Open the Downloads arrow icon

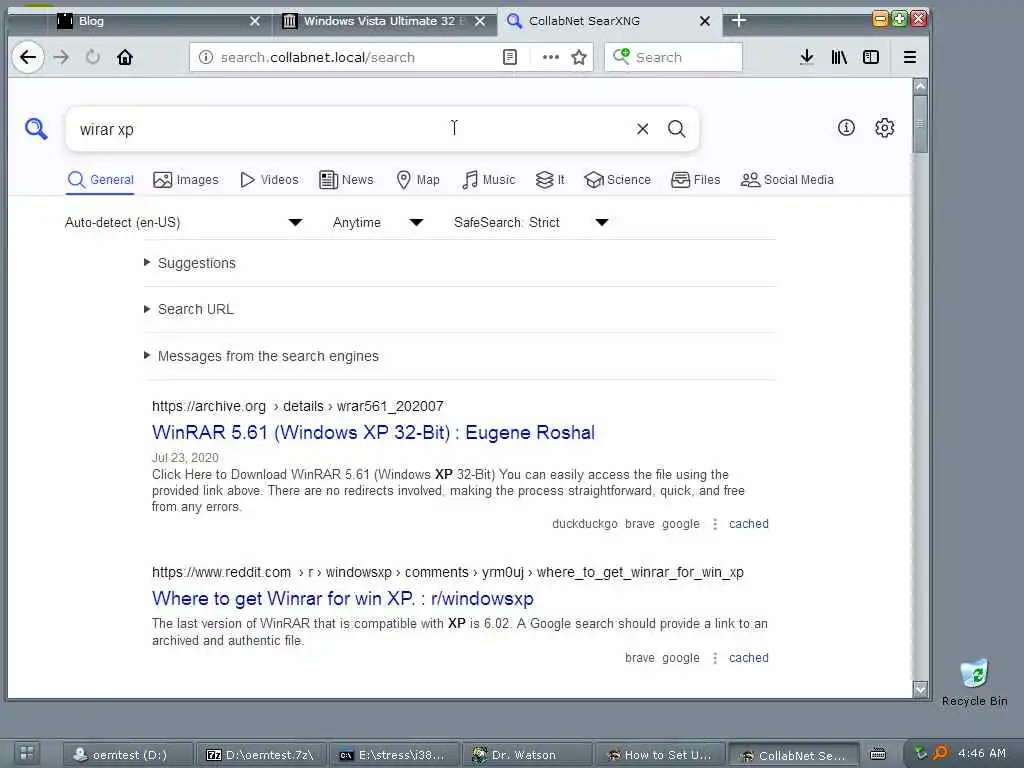click(x=807, y=57)
